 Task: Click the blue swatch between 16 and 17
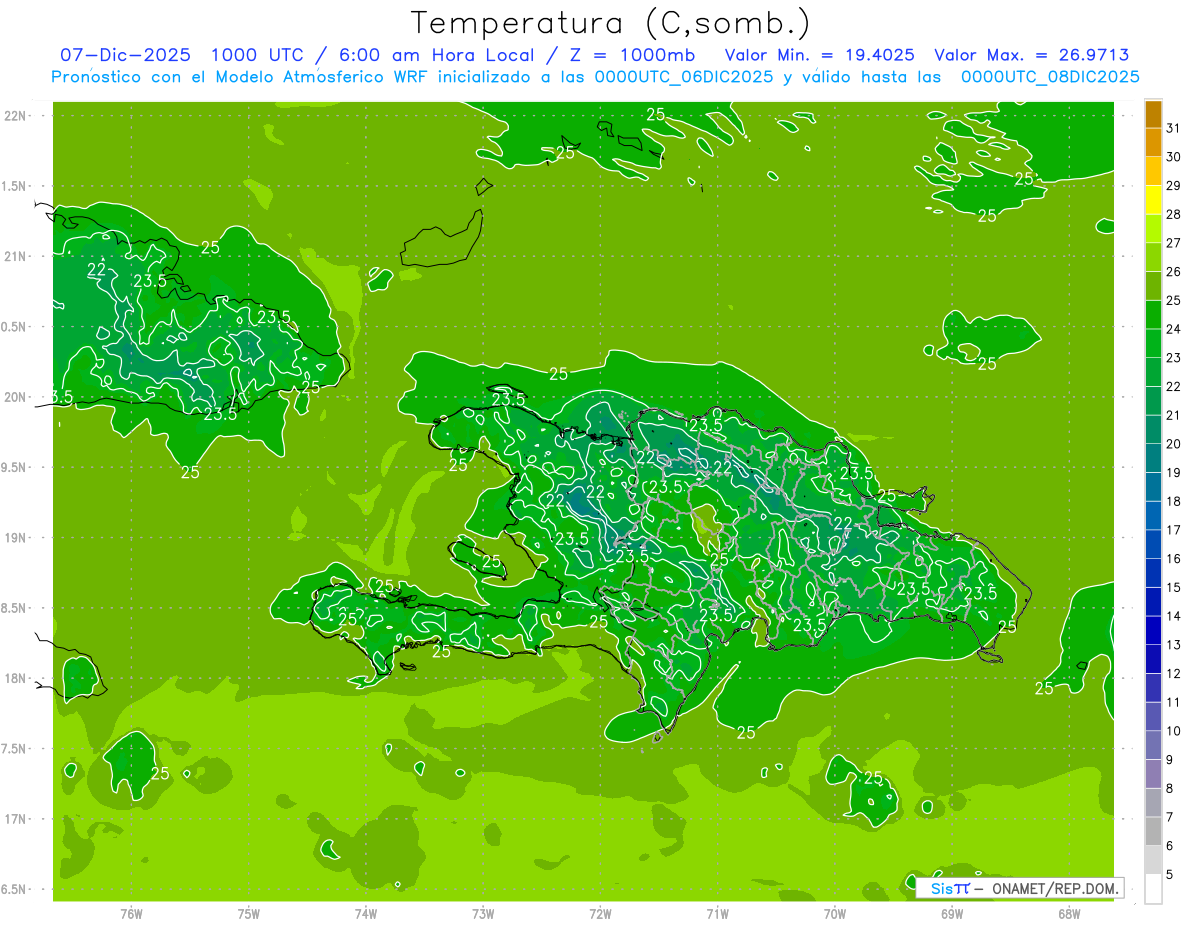[x=1153, y=544]
